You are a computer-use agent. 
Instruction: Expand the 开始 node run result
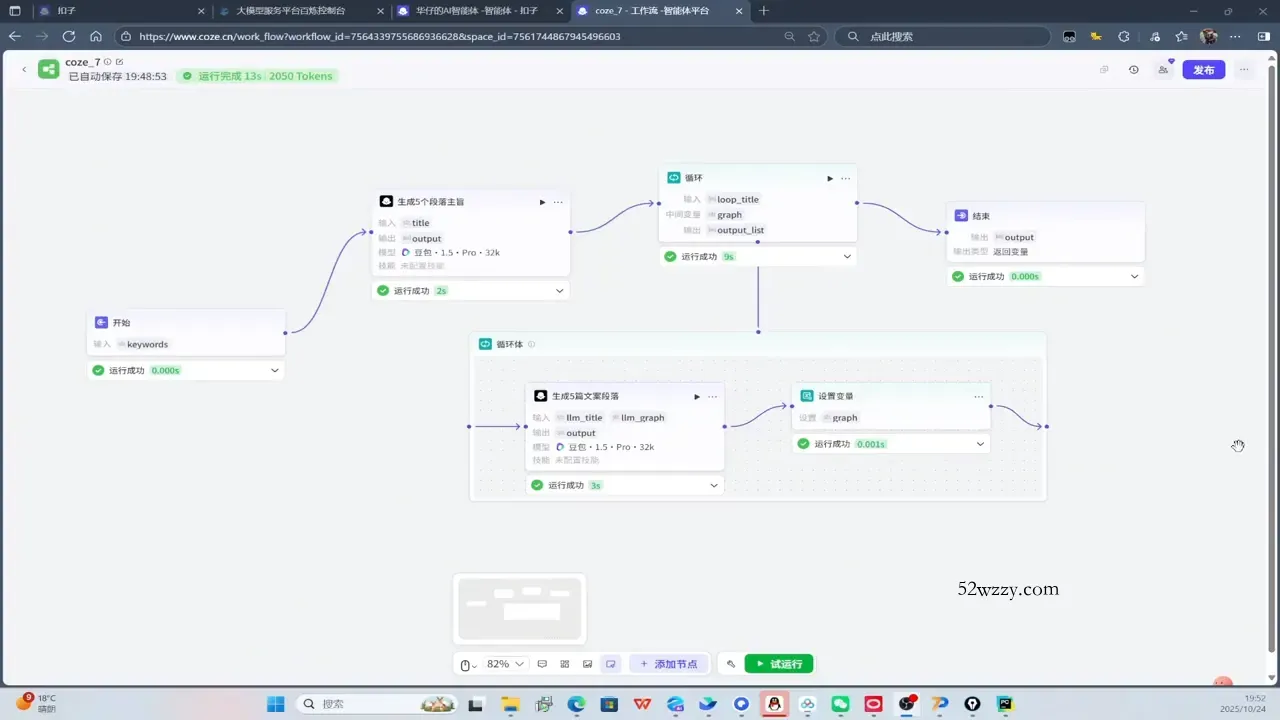pyautogui.click(x=274, y=370)
